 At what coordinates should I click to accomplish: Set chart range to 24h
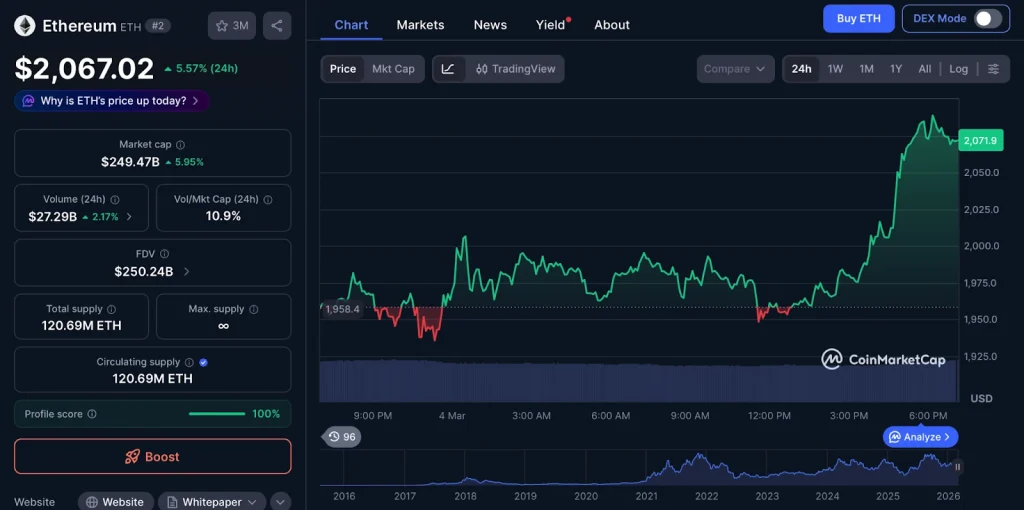click(801, 69)
